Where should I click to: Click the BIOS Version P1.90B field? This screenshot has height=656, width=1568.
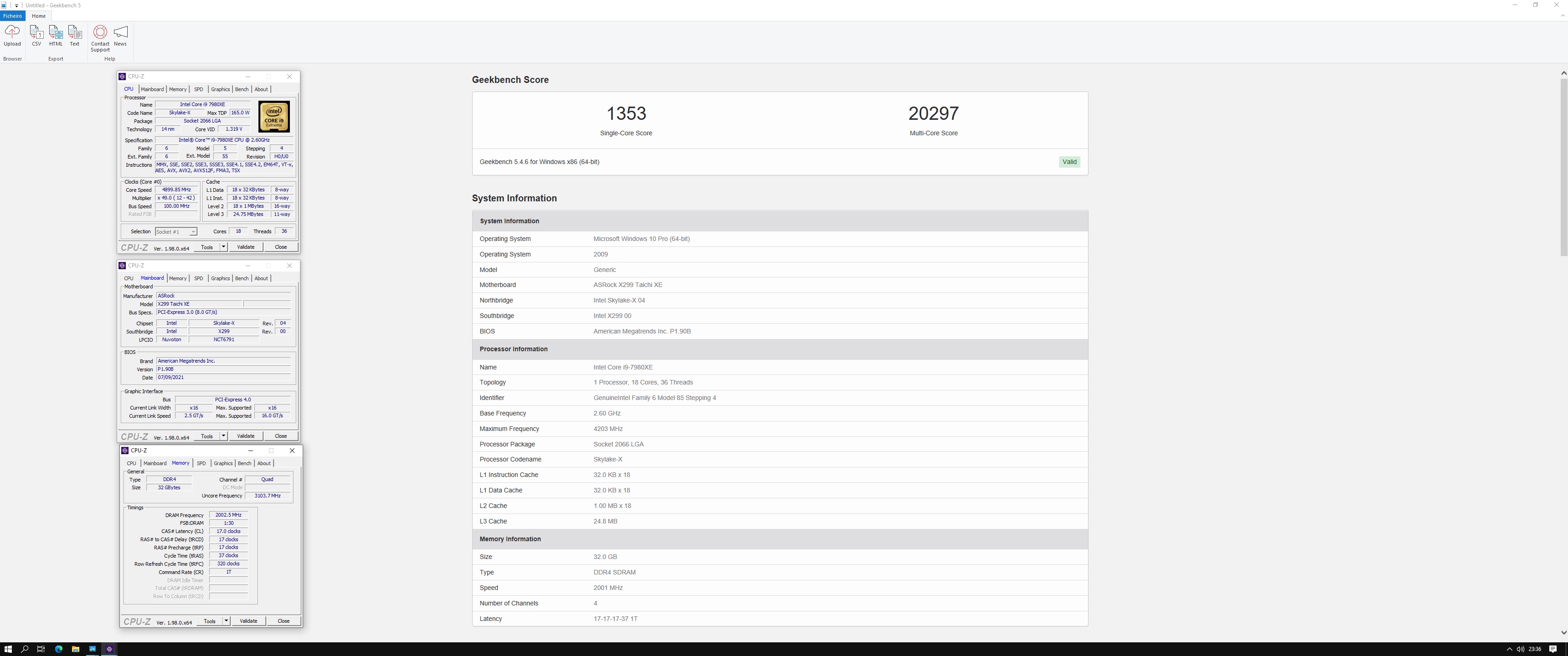223,369
